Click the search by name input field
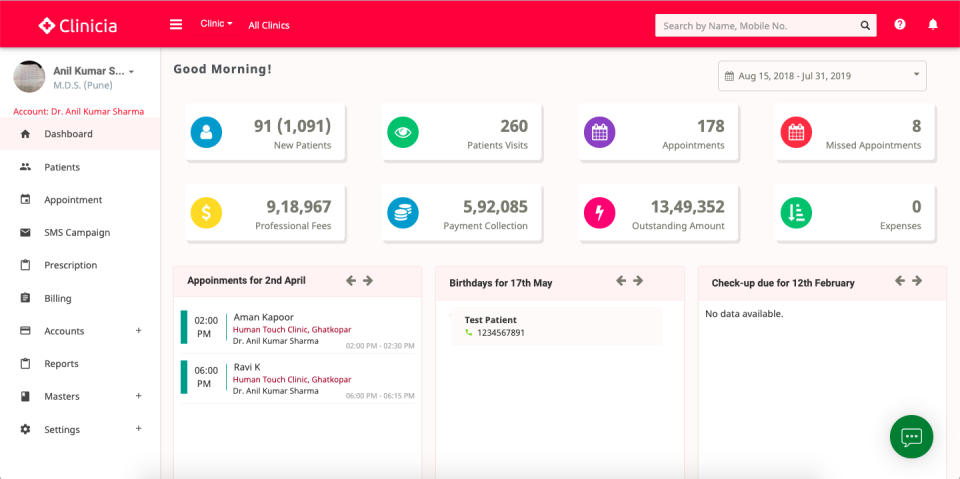Image resolution: width=960 pixels, height=479 pixels. [757, 26]
